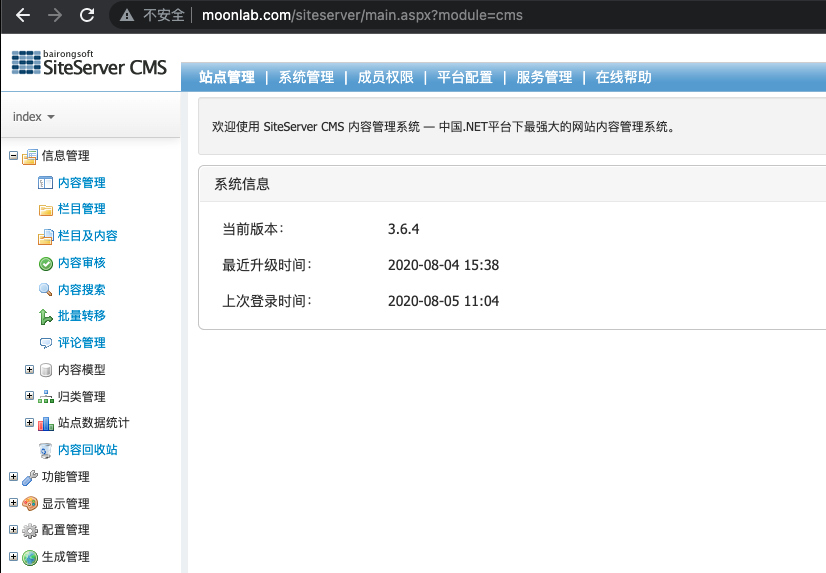Click the 内容回收站 recycle bin icon
The width and height of the screenshot is (826, 573).
(46, 450)
